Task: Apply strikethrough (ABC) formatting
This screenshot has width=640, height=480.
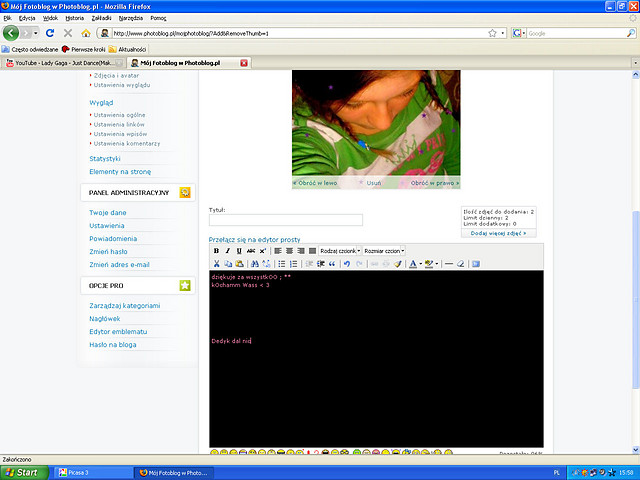Action: click(251, 251)
